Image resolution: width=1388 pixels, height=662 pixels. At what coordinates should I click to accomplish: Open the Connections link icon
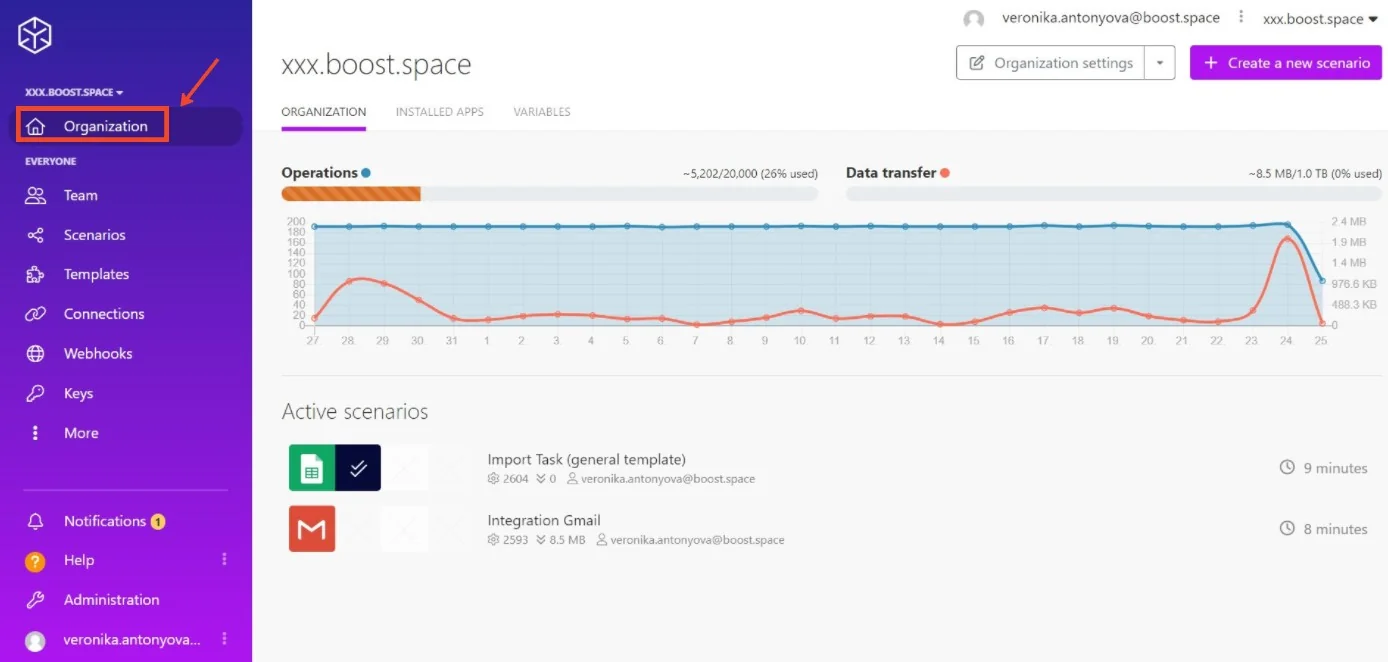pos(36,314)
